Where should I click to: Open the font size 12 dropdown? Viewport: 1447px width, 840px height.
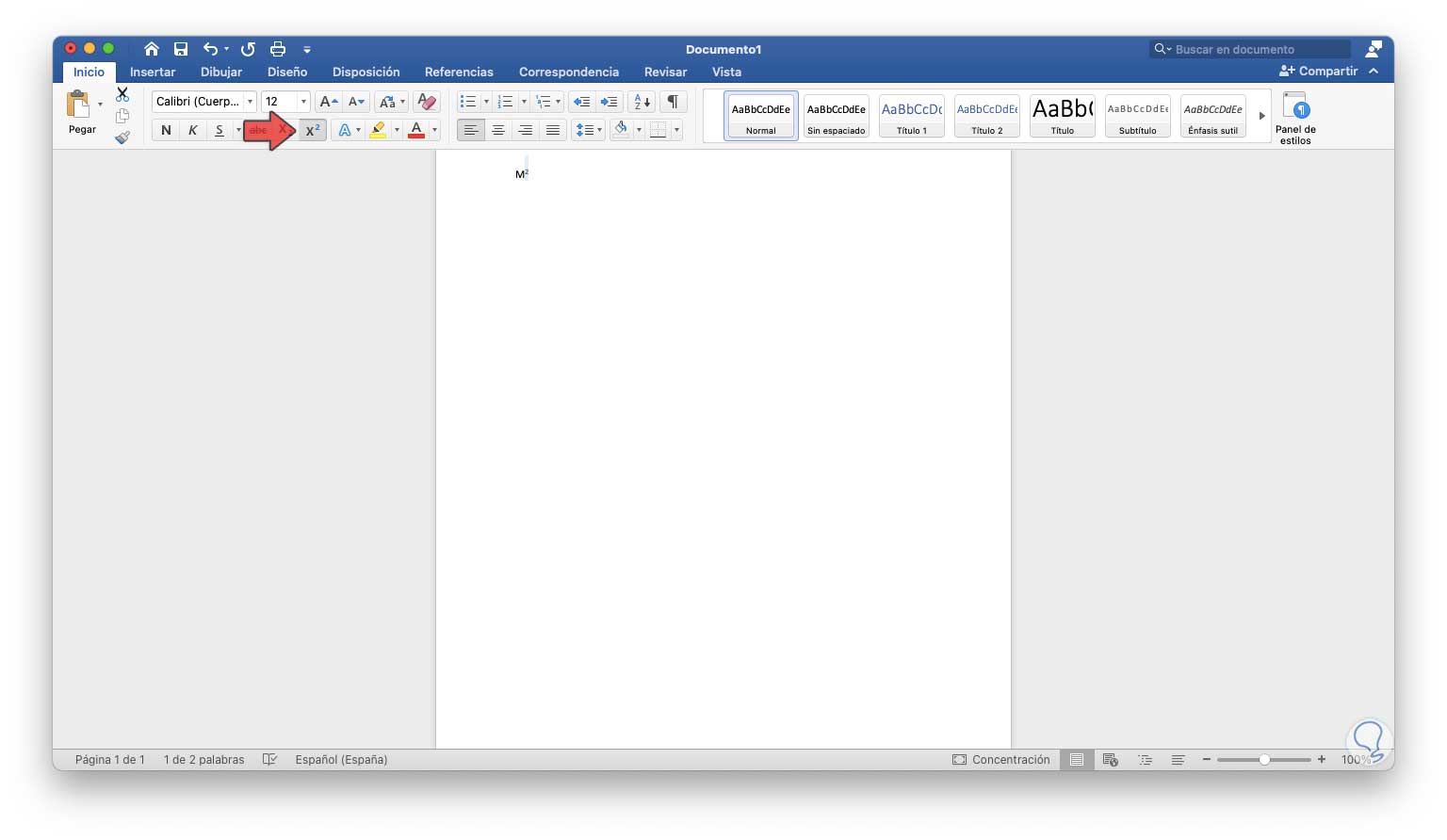[303, 102]
